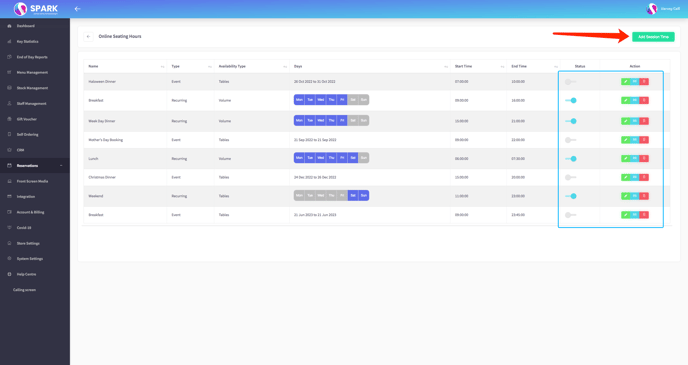Click Sat day chip in Weekend row
688x365 pixels.
(x=353, y=196)
